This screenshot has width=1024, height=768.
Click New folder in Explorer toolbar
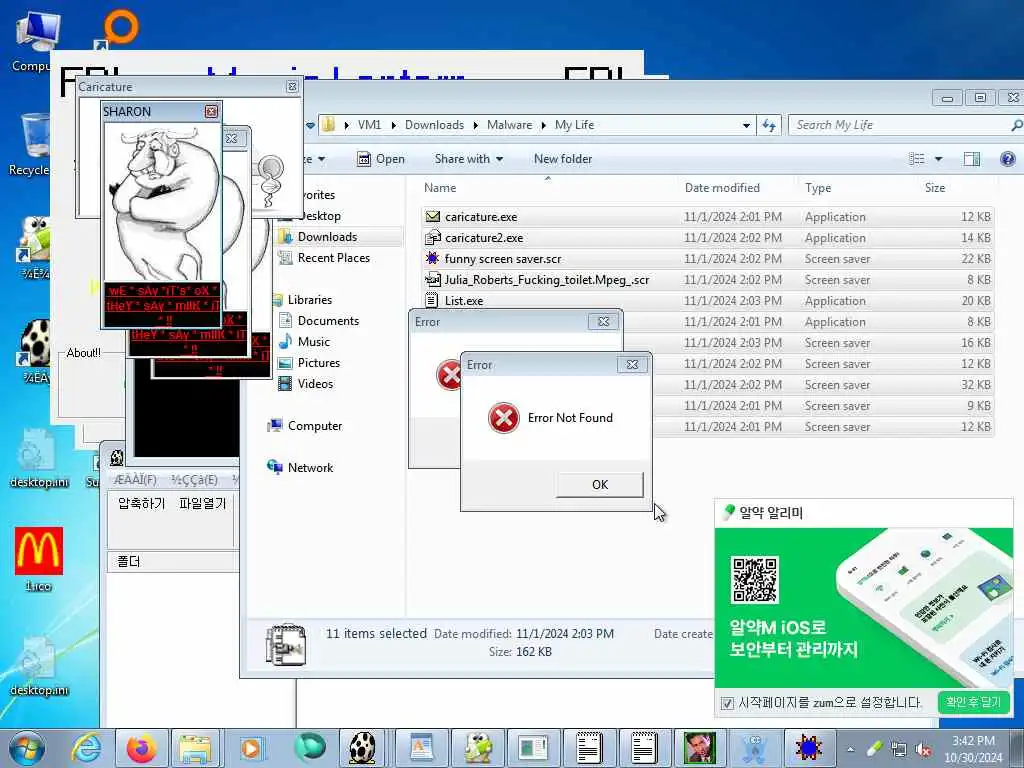563,159
